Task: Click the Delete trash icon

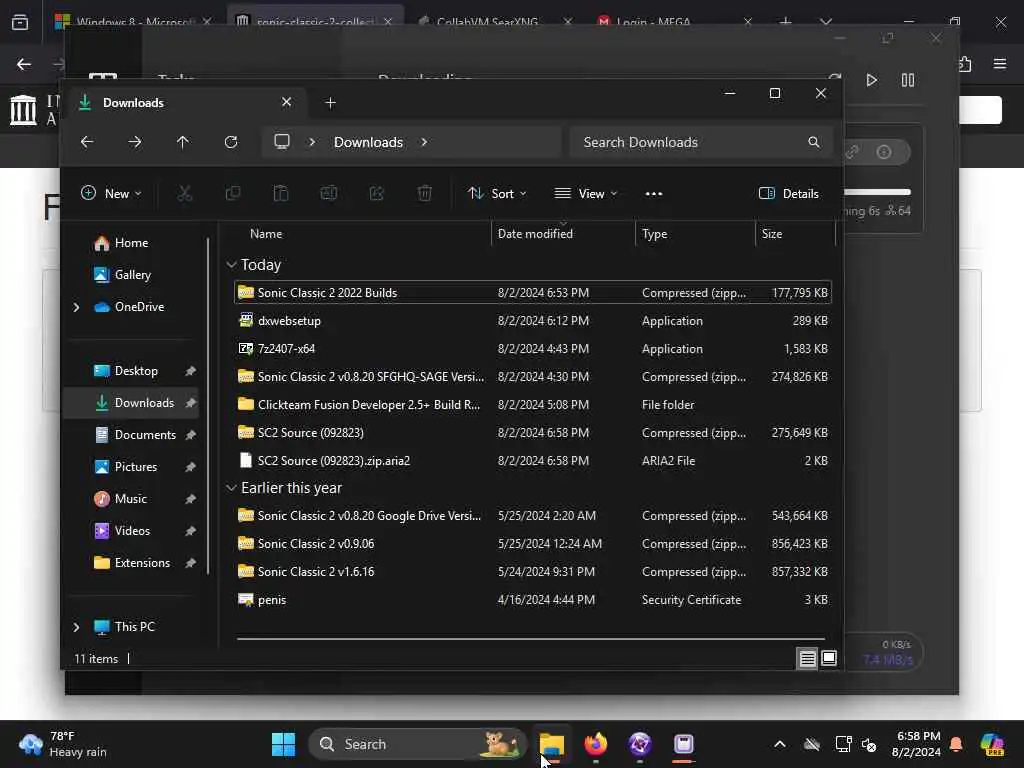Action: (424, 193)
